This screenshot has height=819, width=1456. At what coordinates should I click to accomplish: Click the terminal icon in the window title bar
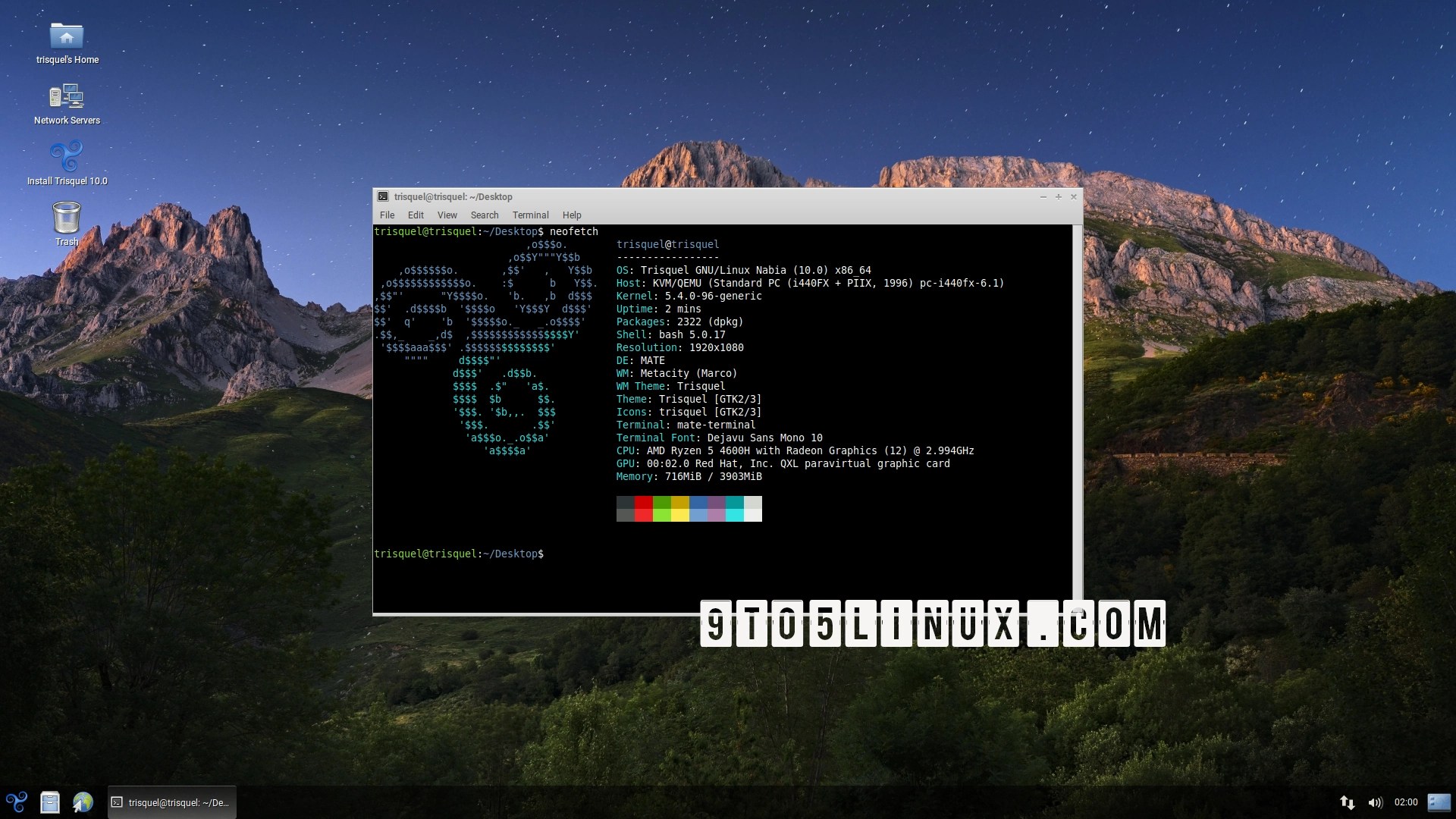click(384, 196)
